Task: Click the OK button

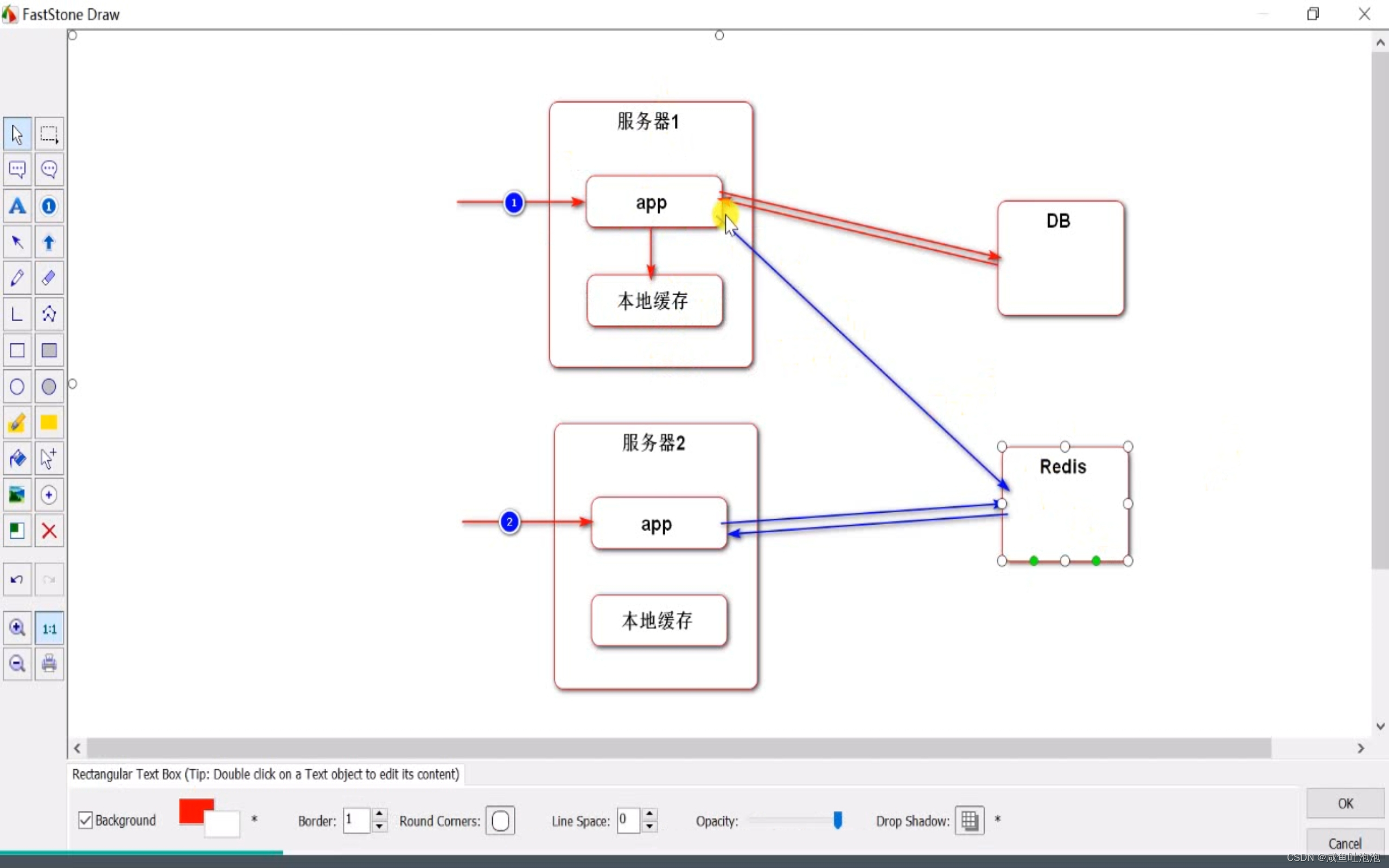Action: 1345,803
